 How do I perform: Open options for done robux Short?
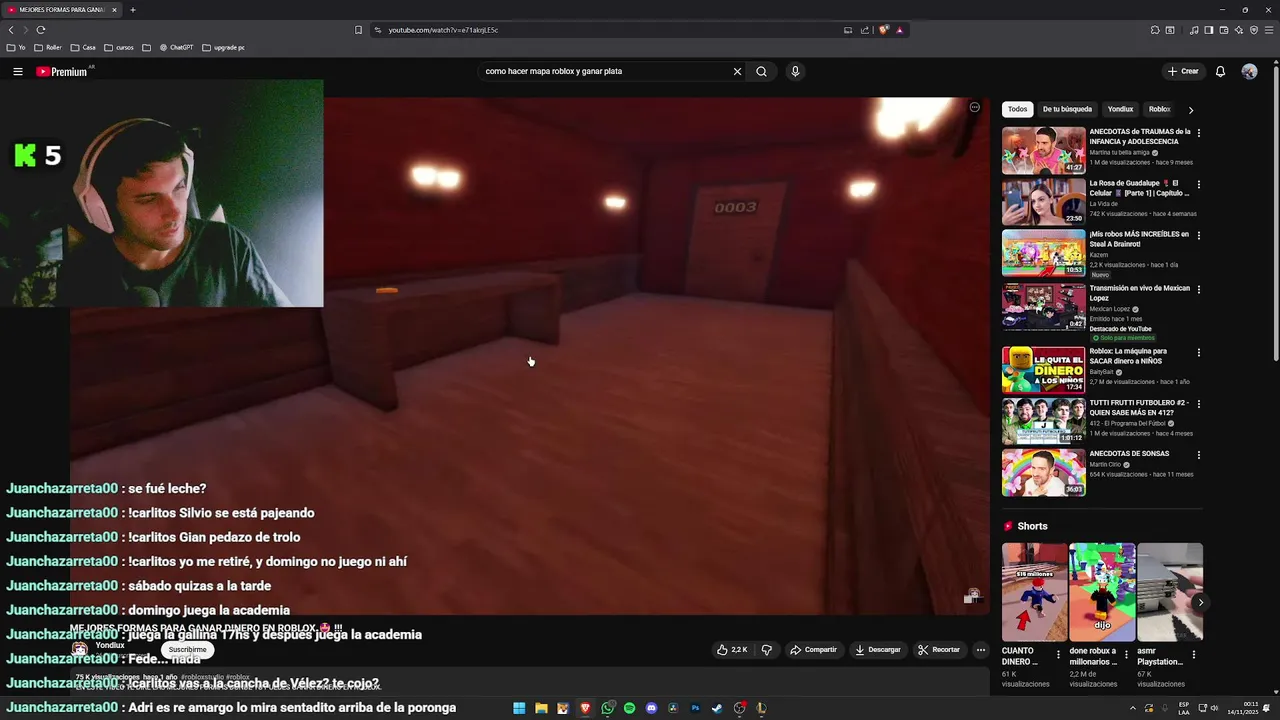pos(1126,655)
